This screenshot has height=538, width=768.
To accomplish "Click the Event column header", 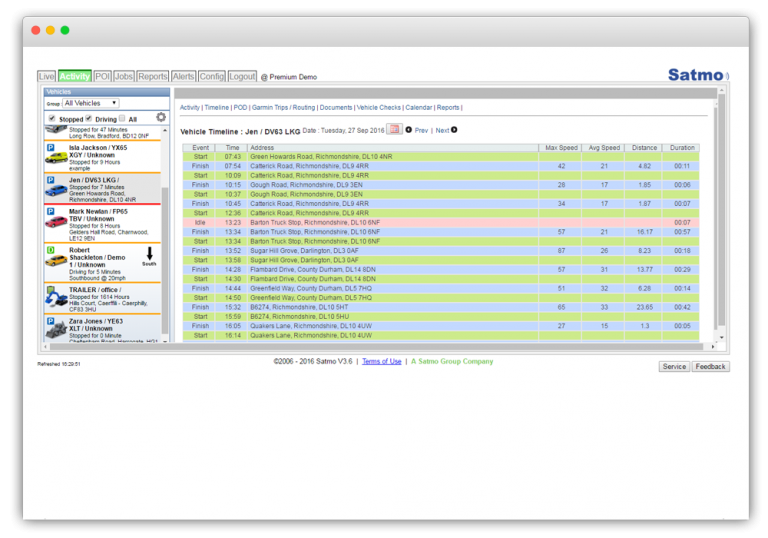I will point(200,147).
